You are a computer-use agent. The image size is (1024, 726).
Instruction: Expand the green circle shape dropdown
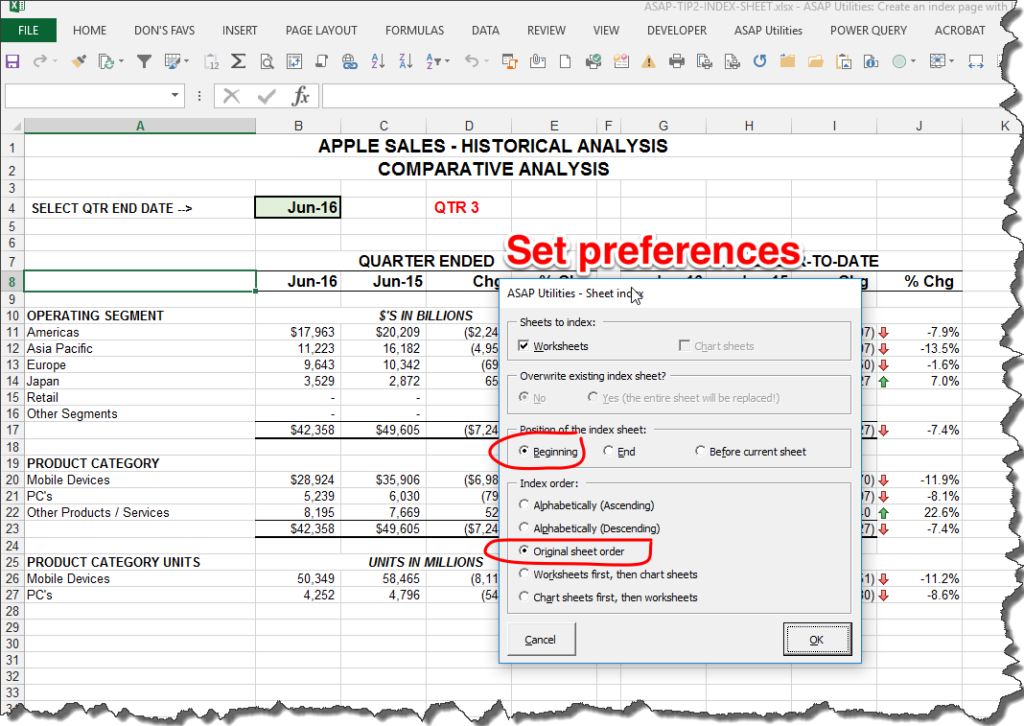tap(914, 61)
